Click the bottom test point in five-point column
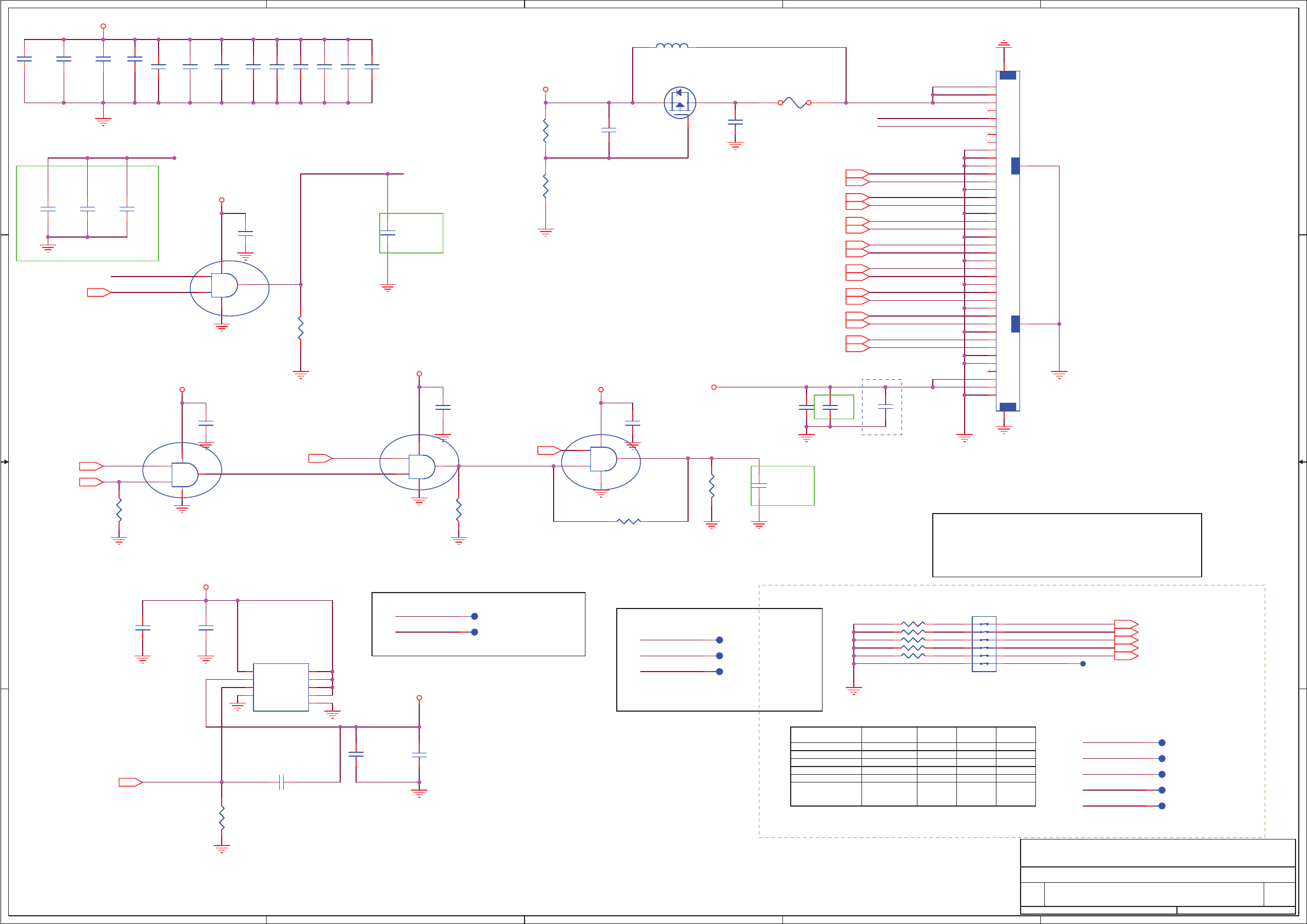This screenshot has width=1307, height=924. coord(1162,805)
